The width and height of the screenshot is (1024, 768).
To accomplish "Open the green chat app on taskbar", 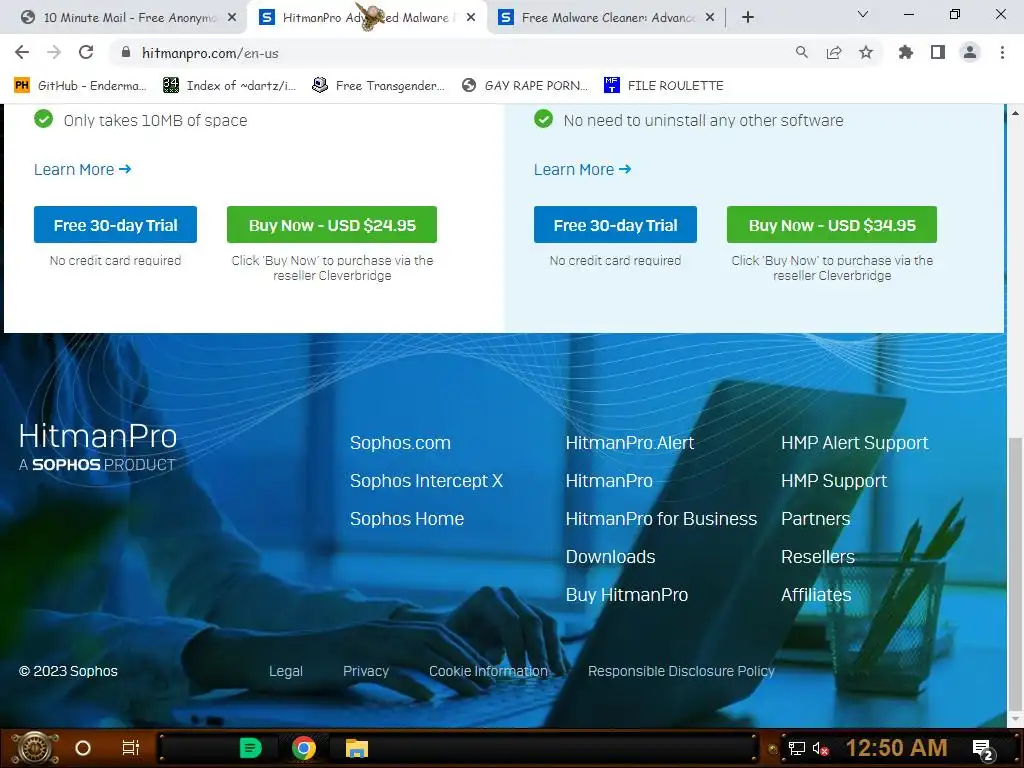I will [250, 748].
